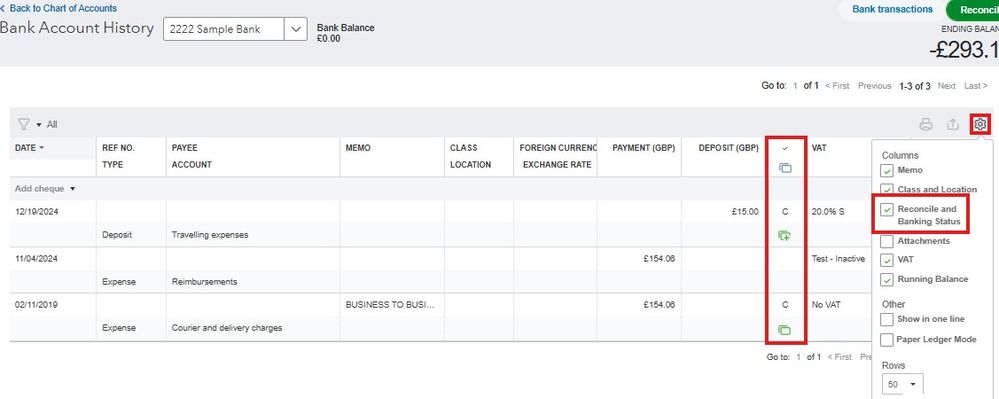Image resolution: width=999 pixels, height=399 pixels.
Task: Click the top Next pagination link
Action: [946, 85]
